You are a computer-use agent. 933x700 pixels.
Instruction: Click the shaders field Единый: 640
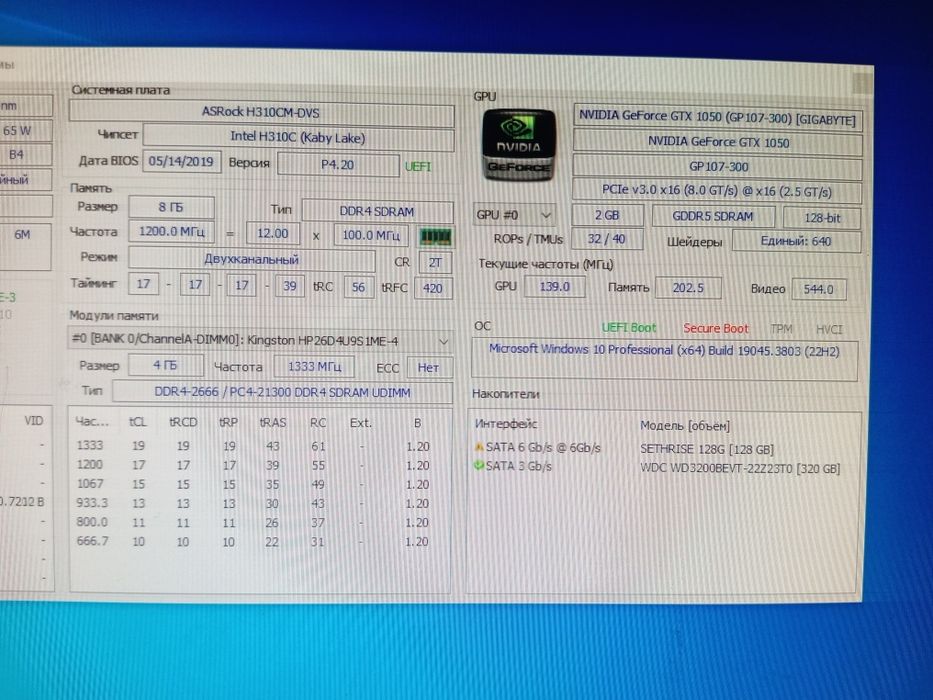[x=796, y=241]
